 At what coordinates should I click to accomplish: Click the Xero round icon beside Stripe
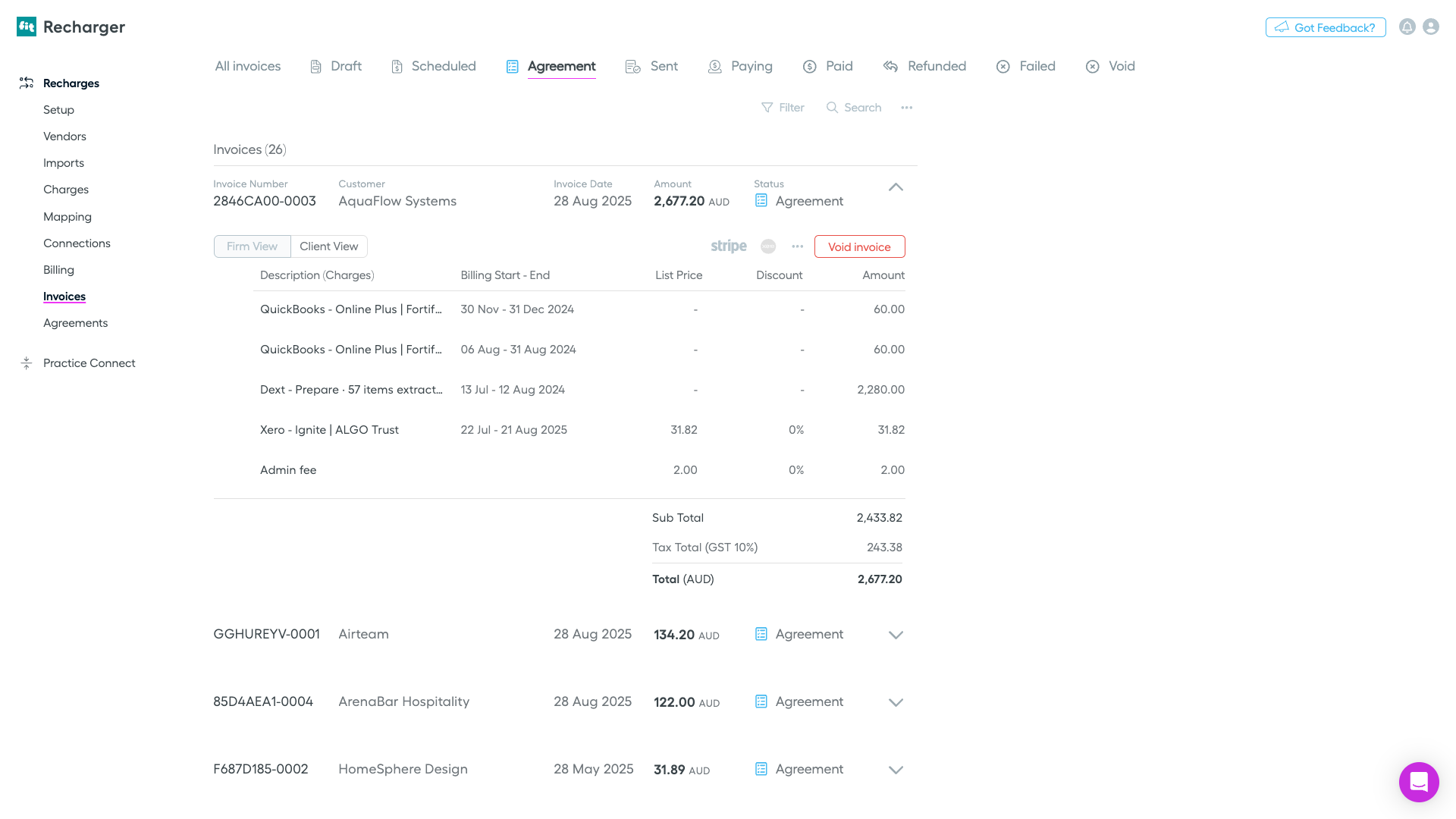click(768, 246)
